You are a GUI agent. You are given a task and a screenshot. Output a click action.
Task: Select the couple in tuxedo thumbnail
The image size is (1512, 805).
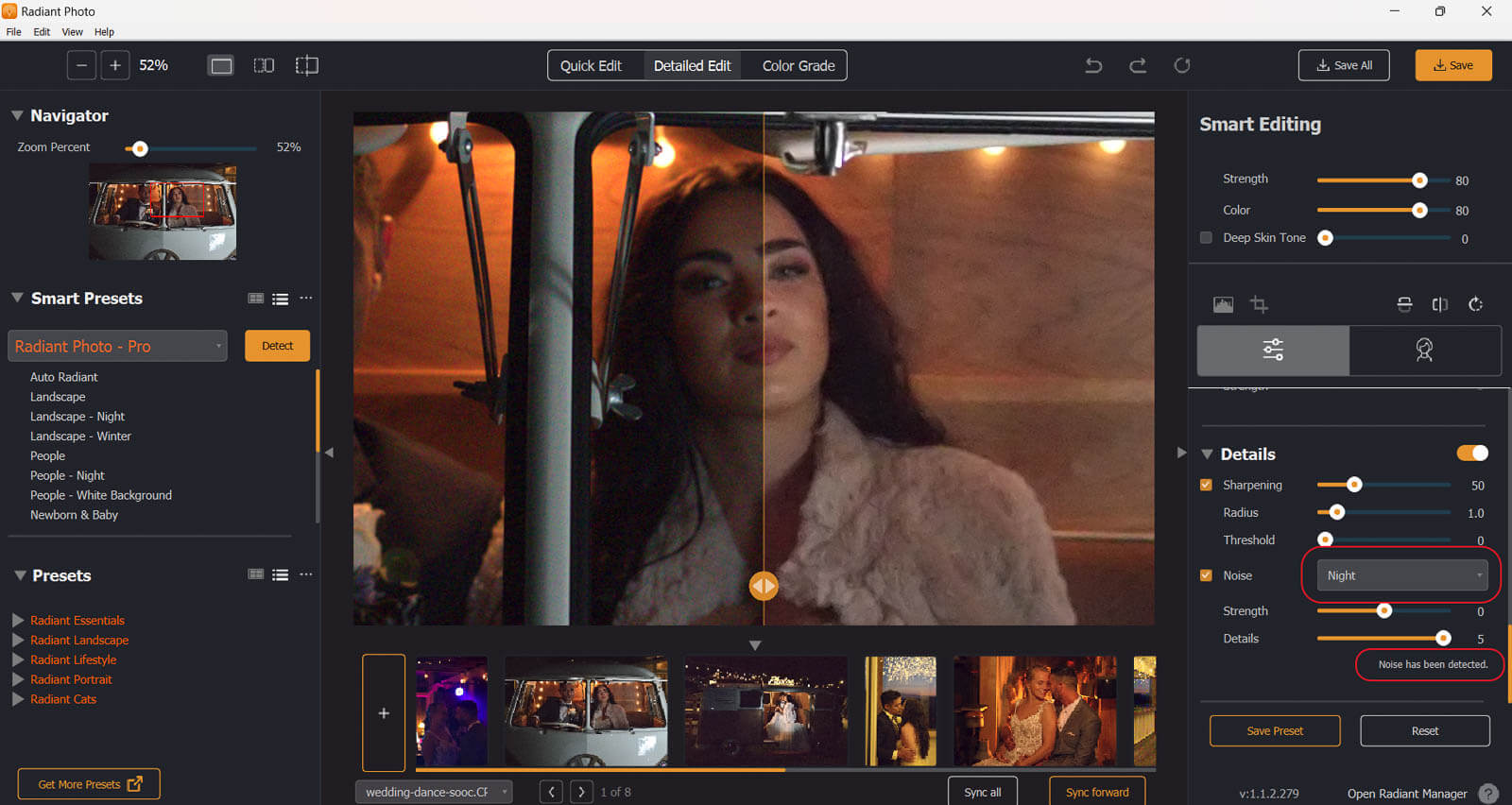[900, 711]
